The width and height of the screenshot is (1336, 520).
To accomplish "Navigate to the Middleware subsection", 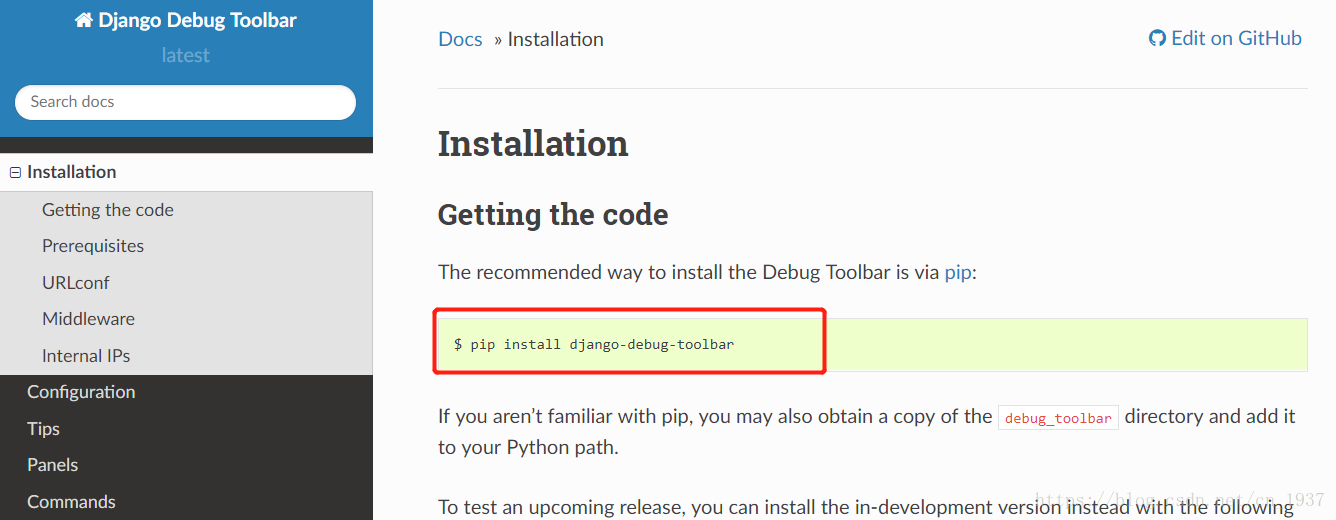I will click(88, 319).
